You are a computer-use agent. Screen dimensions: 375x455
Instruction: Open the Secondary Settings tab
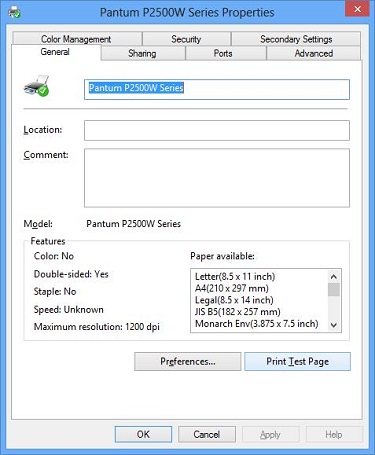tap(296, 39)
